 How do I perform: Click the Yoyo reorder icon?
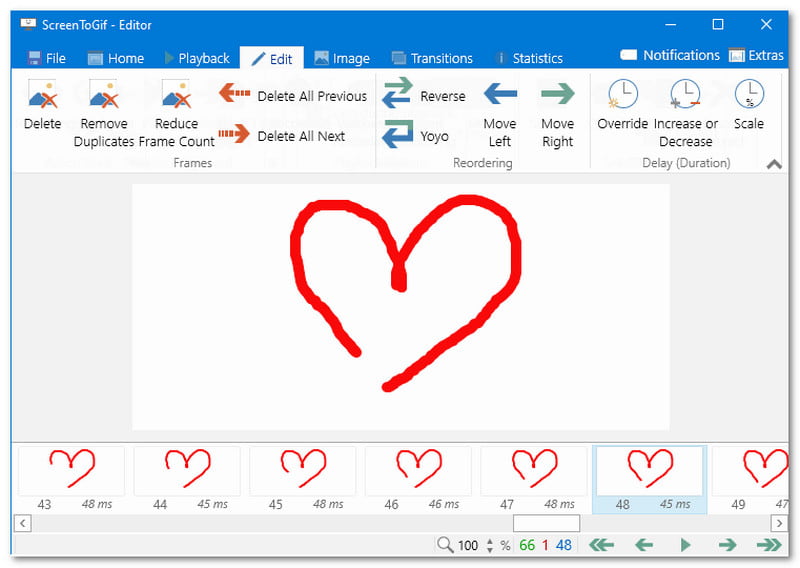397,136
